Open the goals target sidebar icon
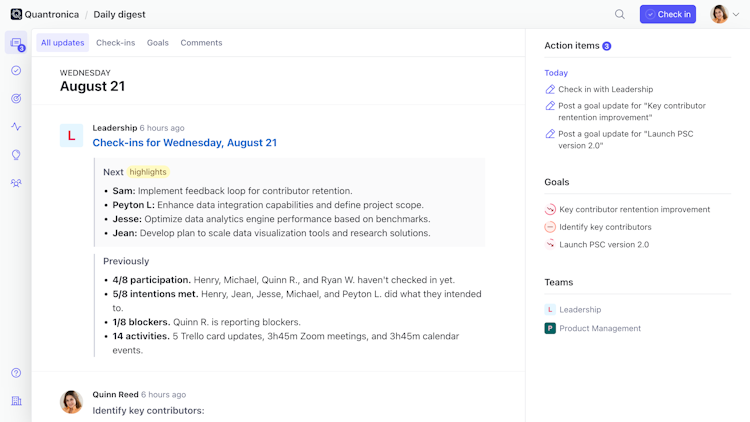The image size is (750, 422). [x=16, y=99]
